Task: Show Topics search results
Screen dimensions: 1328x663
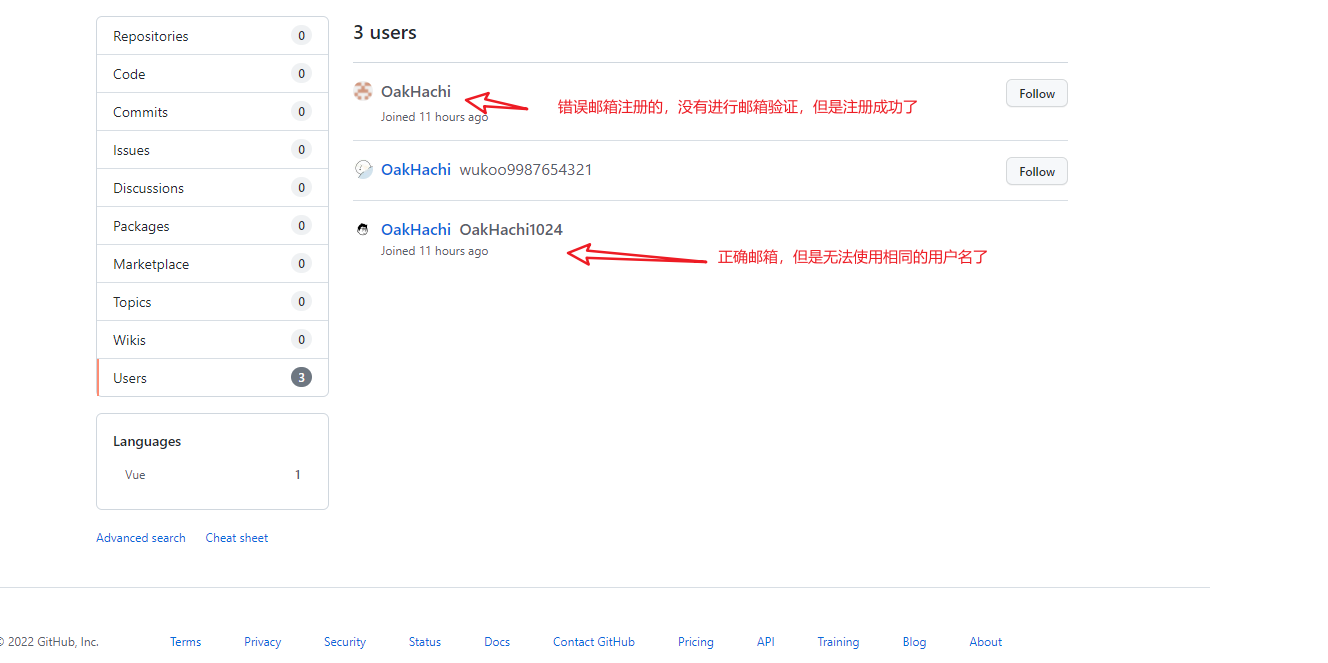Action: tap(212, 302)
